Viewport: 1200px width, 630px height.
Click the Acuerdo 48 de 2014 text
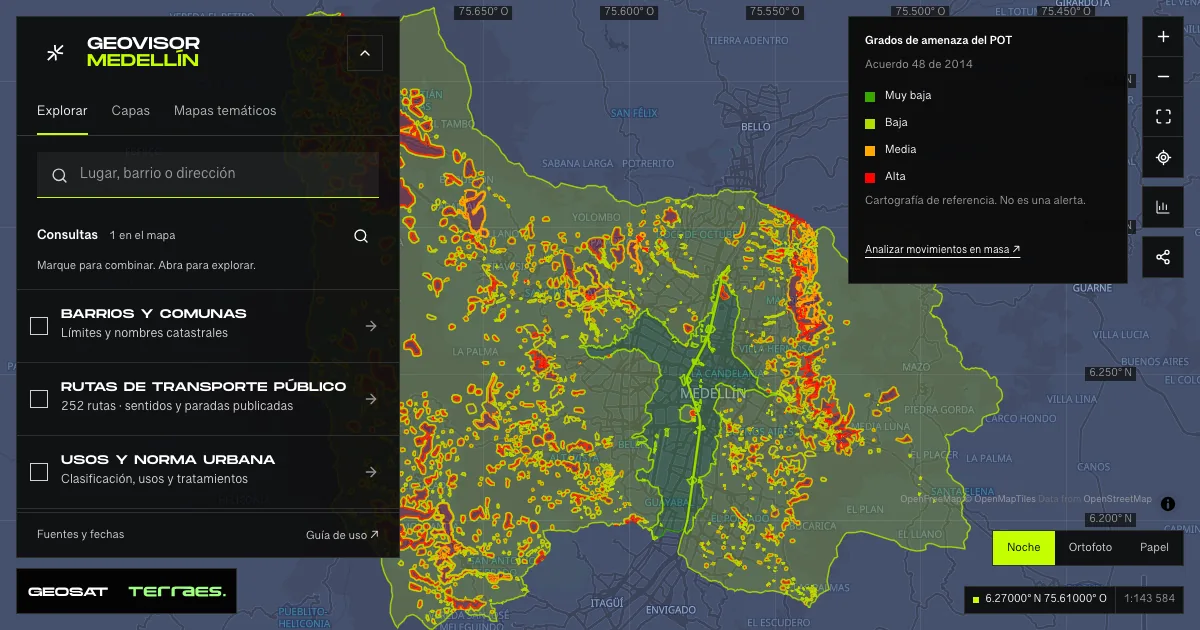tap(919, 65)
